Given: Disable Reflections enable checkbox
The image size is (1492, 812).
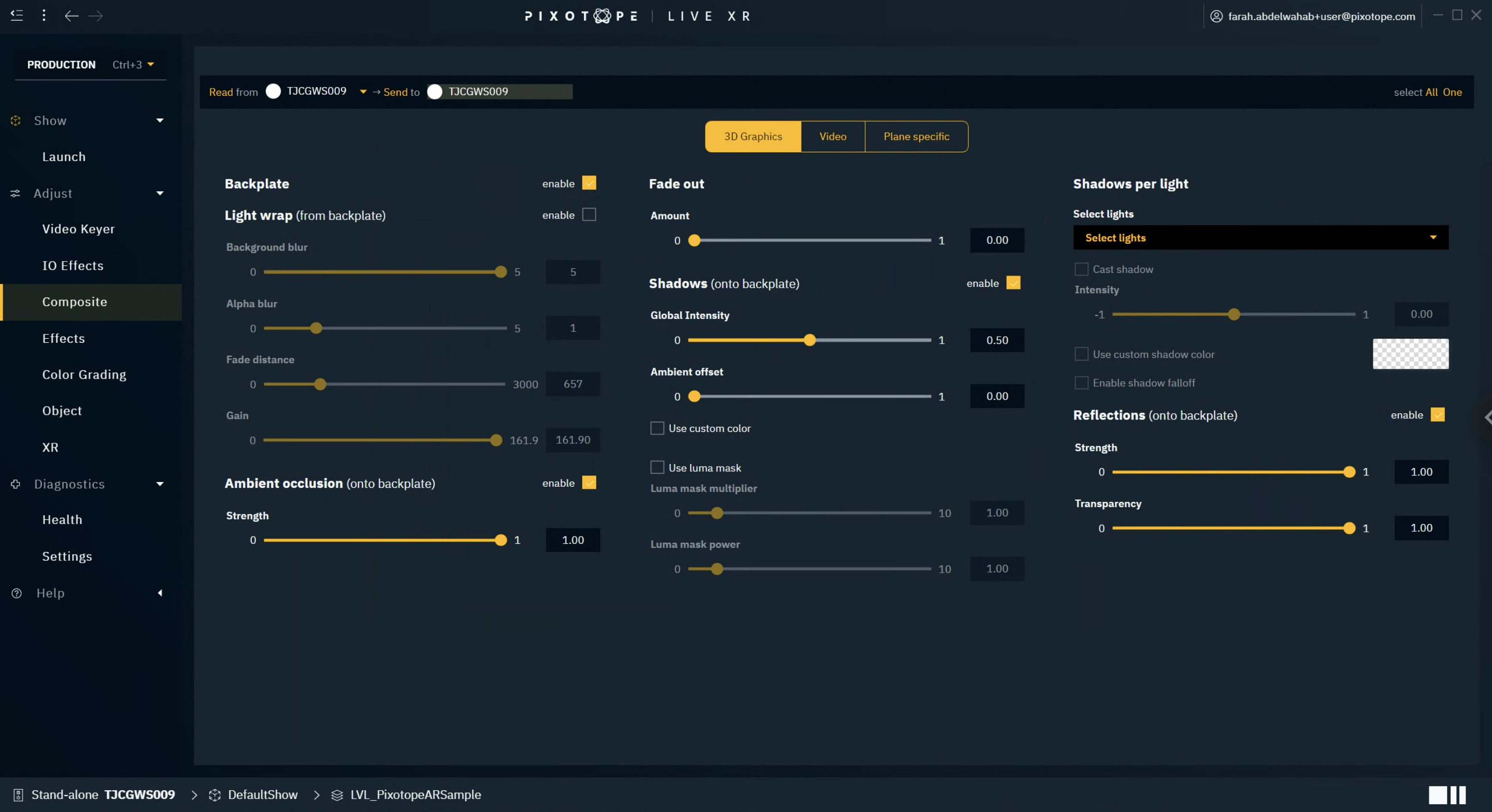Looking at the screenshot, I should pyautogui.click(x=1438, y=415).
